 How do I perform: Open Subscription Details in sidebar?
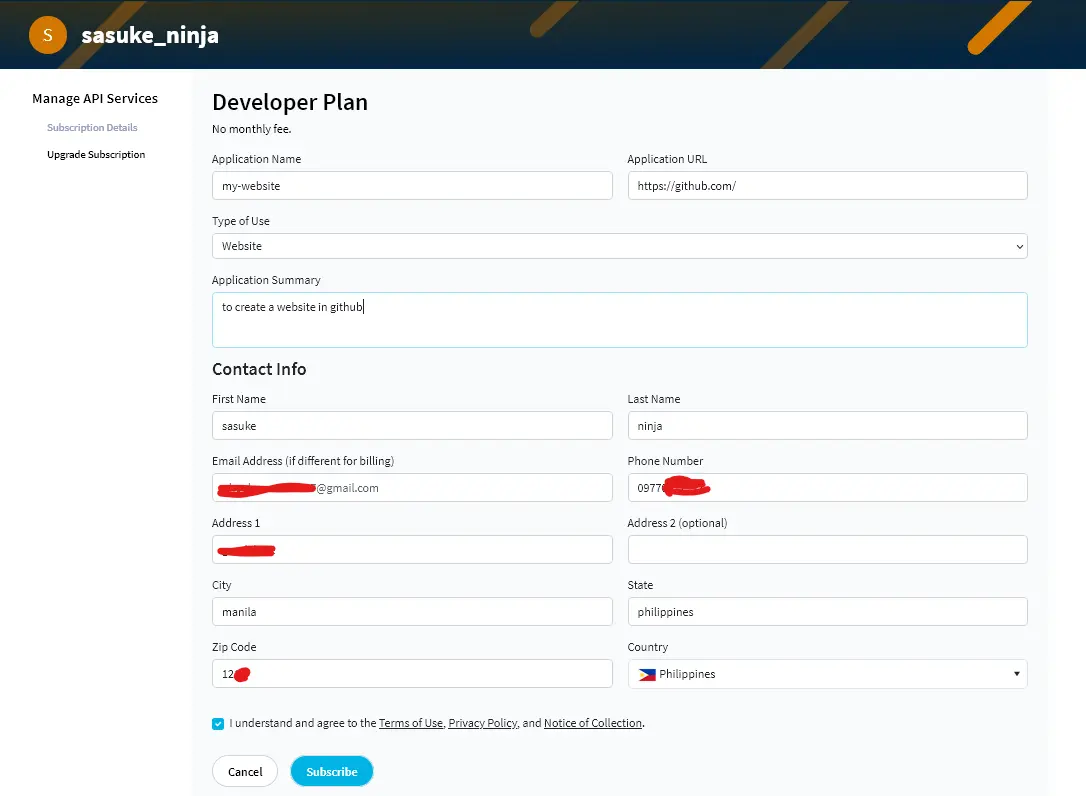point(92,127)
